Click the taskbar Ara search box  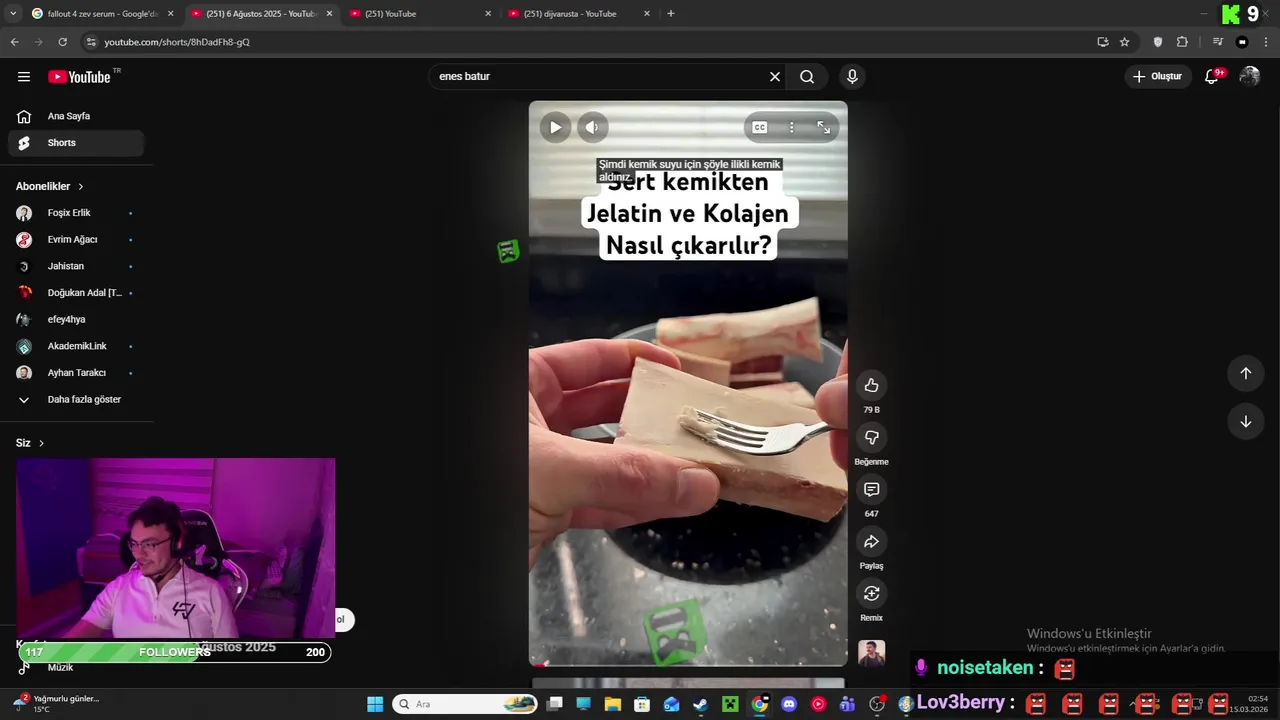464,704
